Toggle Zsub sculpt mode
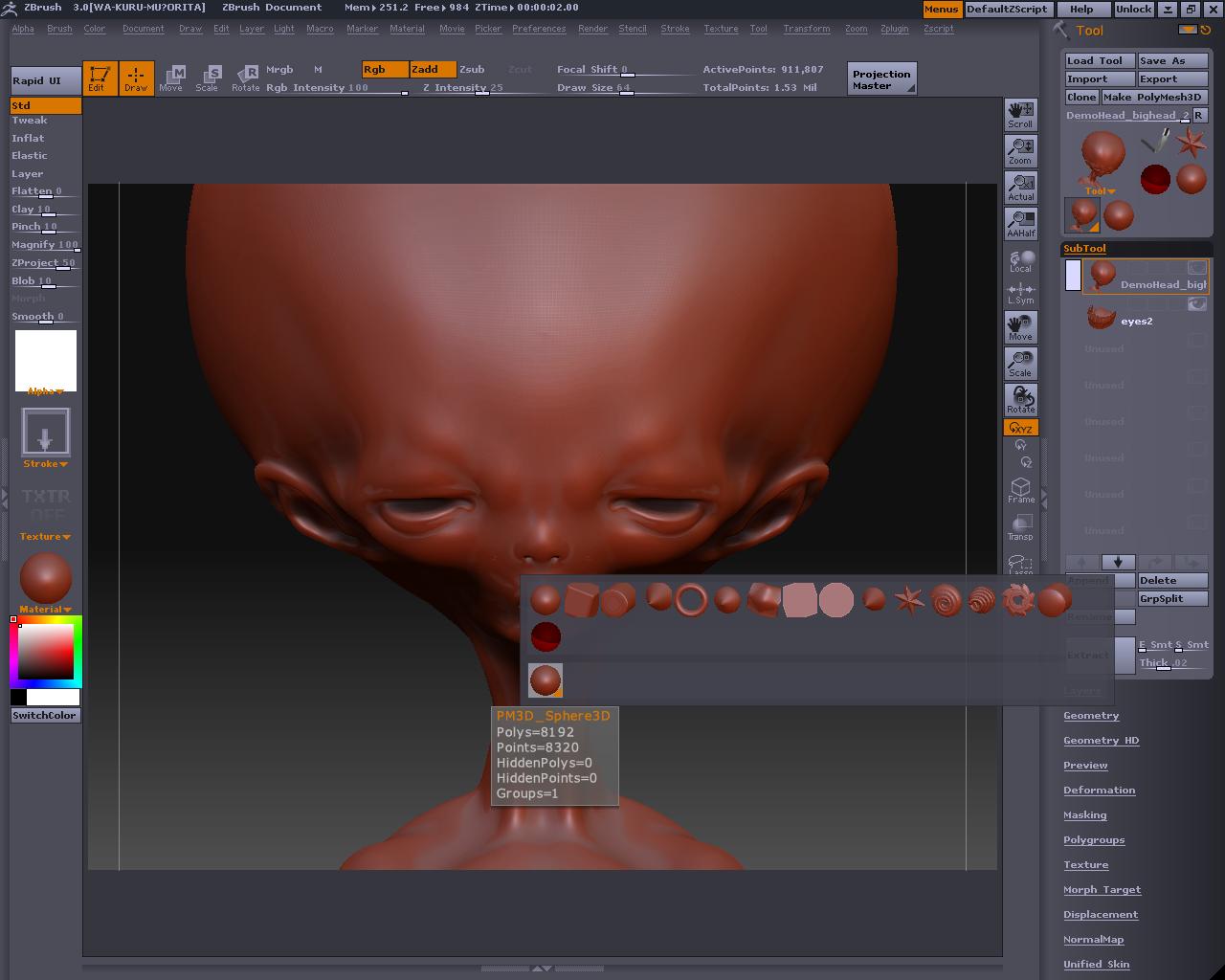Image resolution: width=1225 pixels, height=980 pixels. click(x=472, y=69)
